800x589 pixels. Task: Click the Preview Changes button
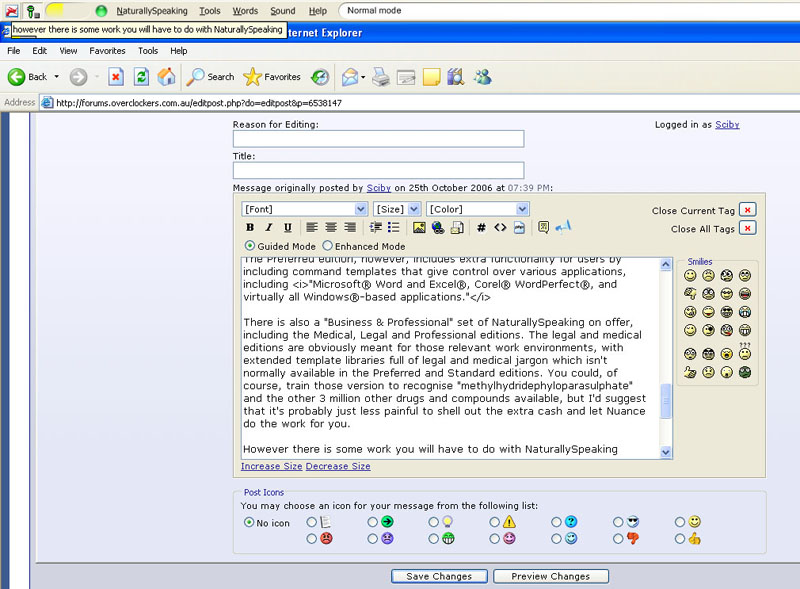tap(551, 576)
